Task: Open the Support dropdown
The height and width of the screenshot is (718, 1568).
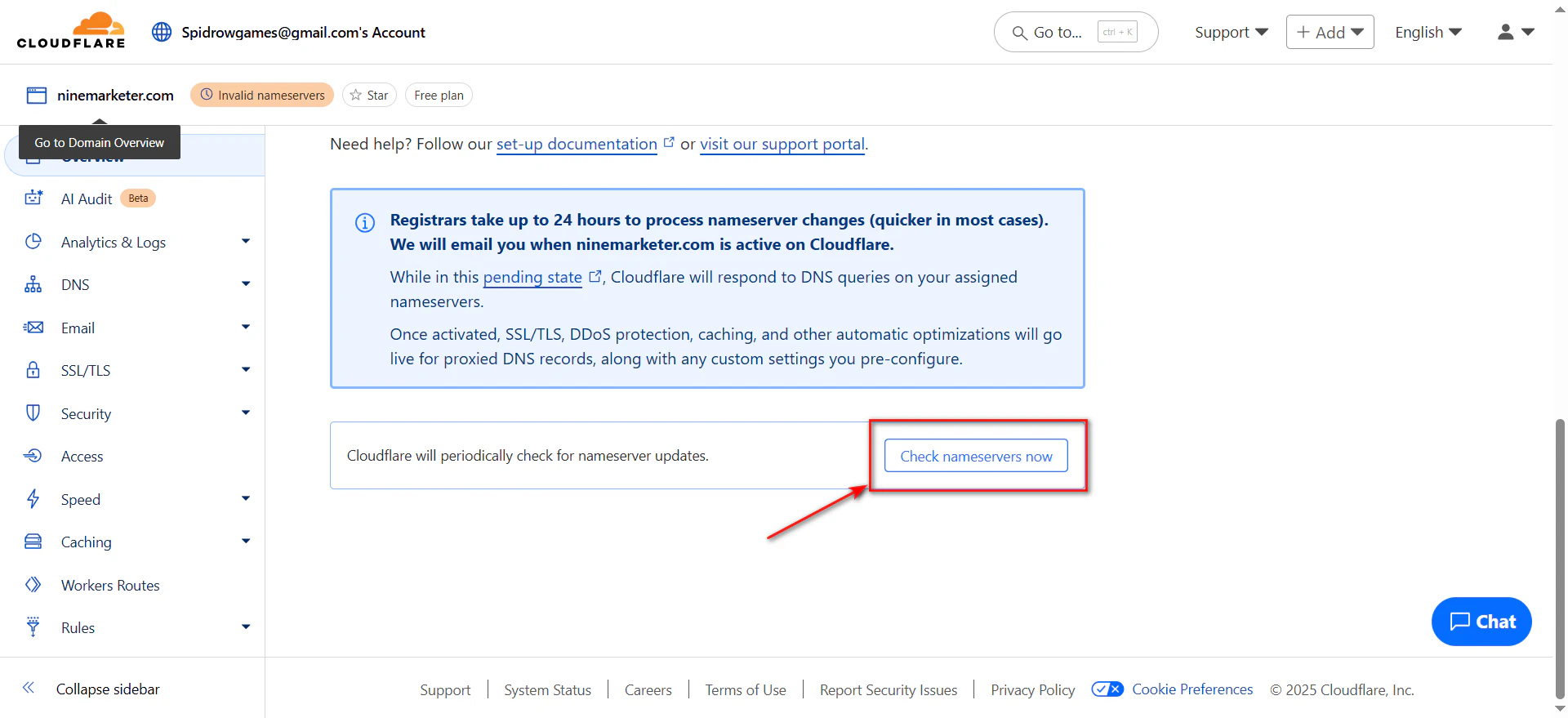Action: [x=1232, y=32]
